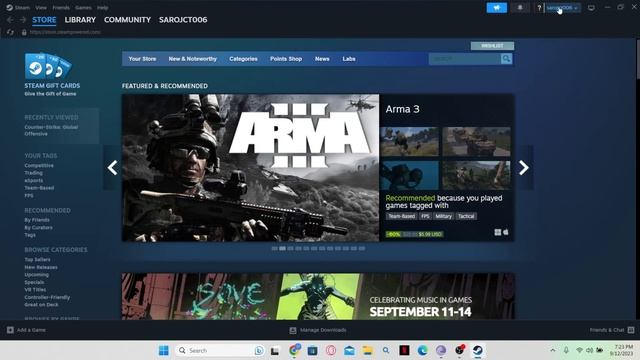Expand New & Noteworthy dropdown
Image resolution: width=640 pixels, height=360 pixels.
pos(193,59)
